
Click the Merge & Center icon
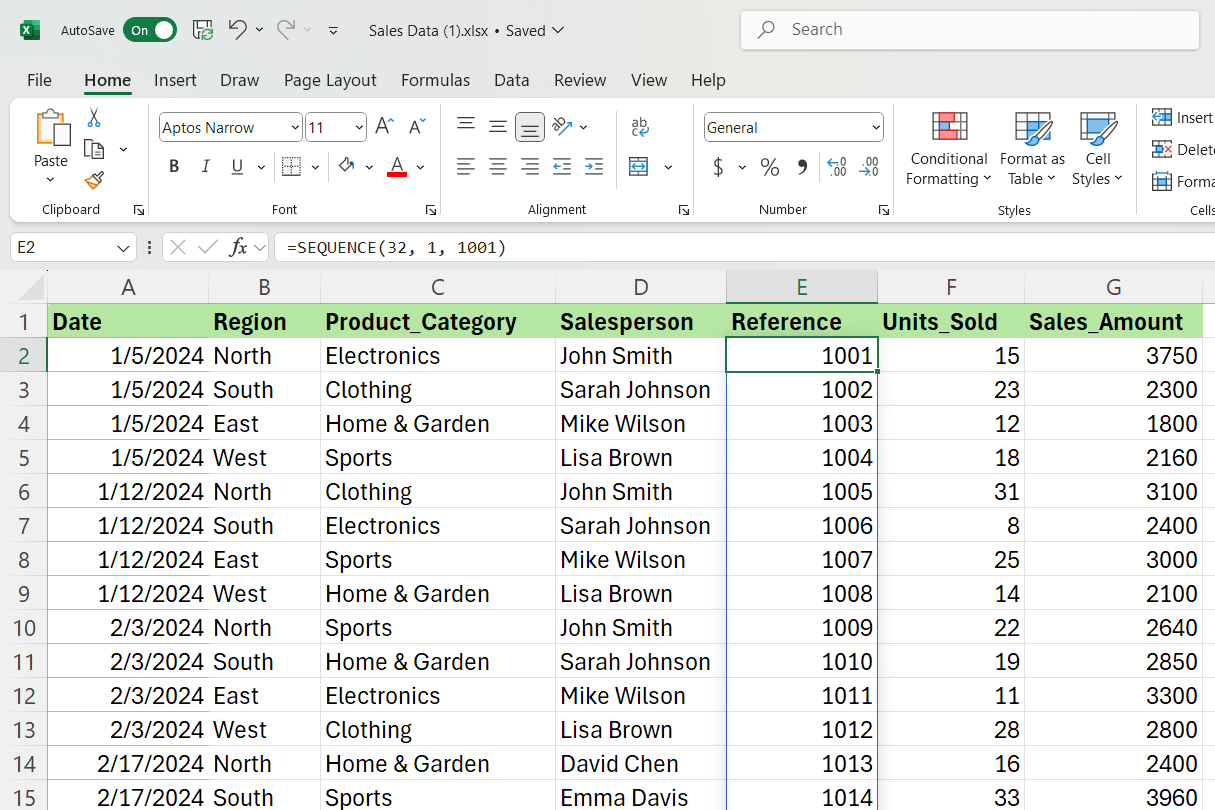point(639,167)
